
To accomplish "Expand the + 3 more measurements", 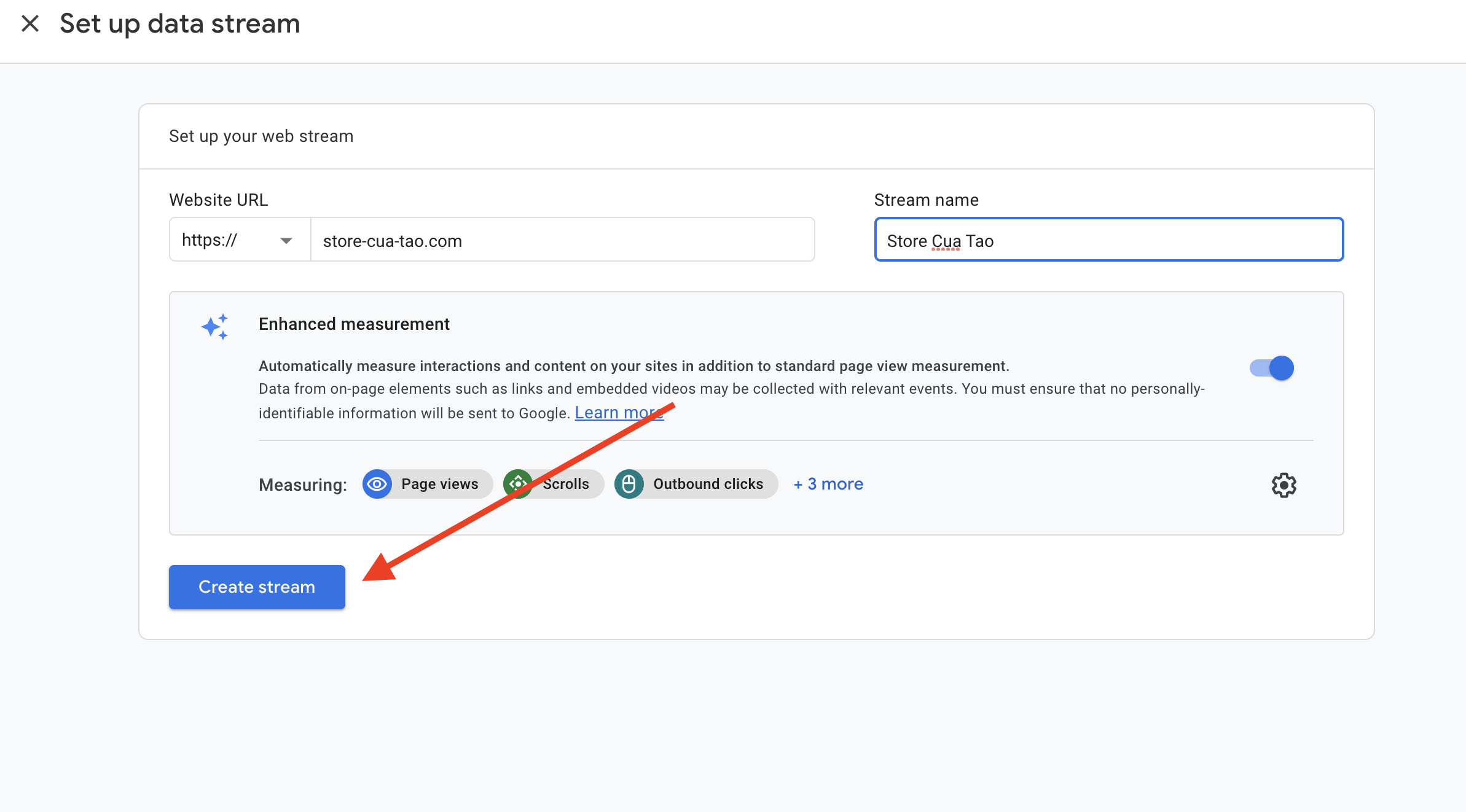I will (828, 484).
